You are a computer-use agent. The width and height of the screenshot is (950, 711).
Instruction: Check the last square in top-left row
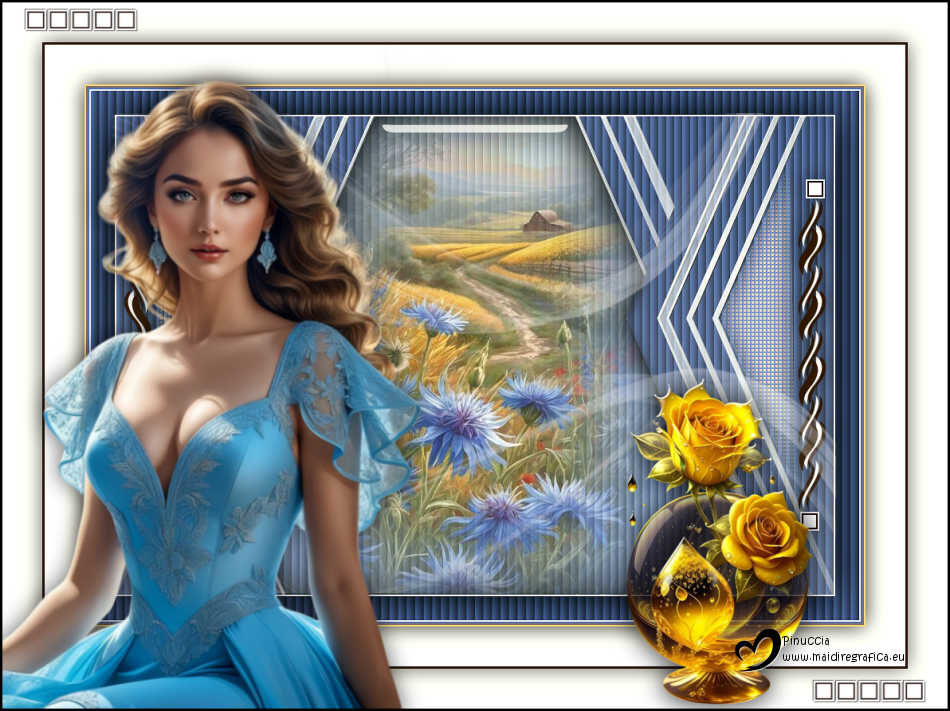pyautogui.click(x=125, y=19)
